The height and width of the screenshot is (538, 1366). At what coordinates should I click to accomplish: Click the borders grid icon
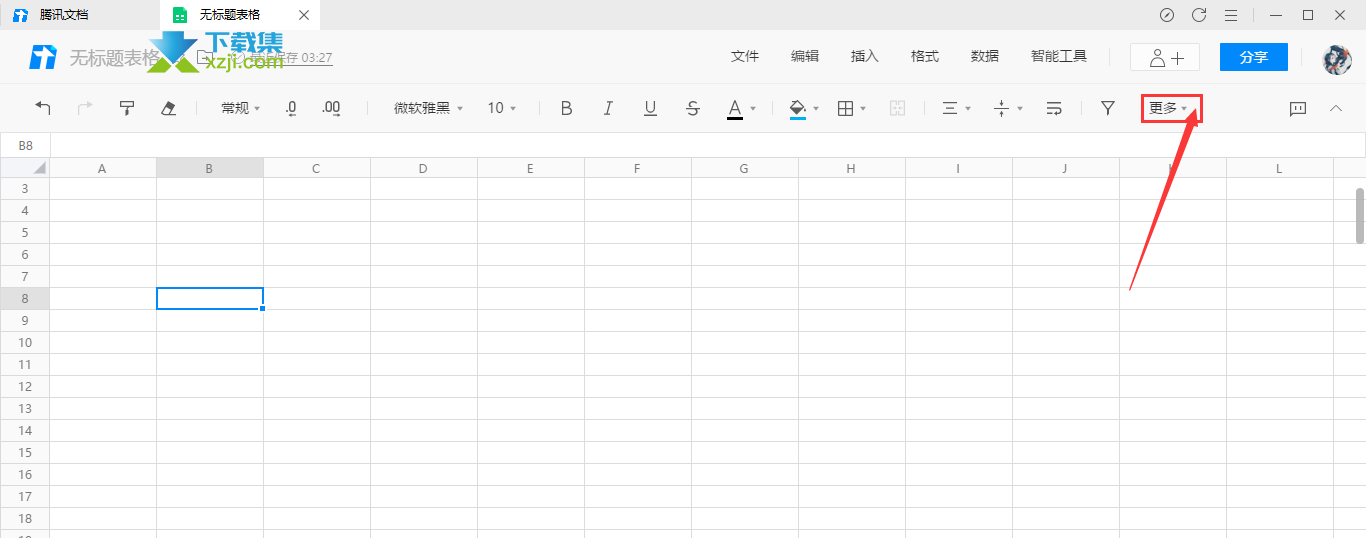(x=845, y=108)
